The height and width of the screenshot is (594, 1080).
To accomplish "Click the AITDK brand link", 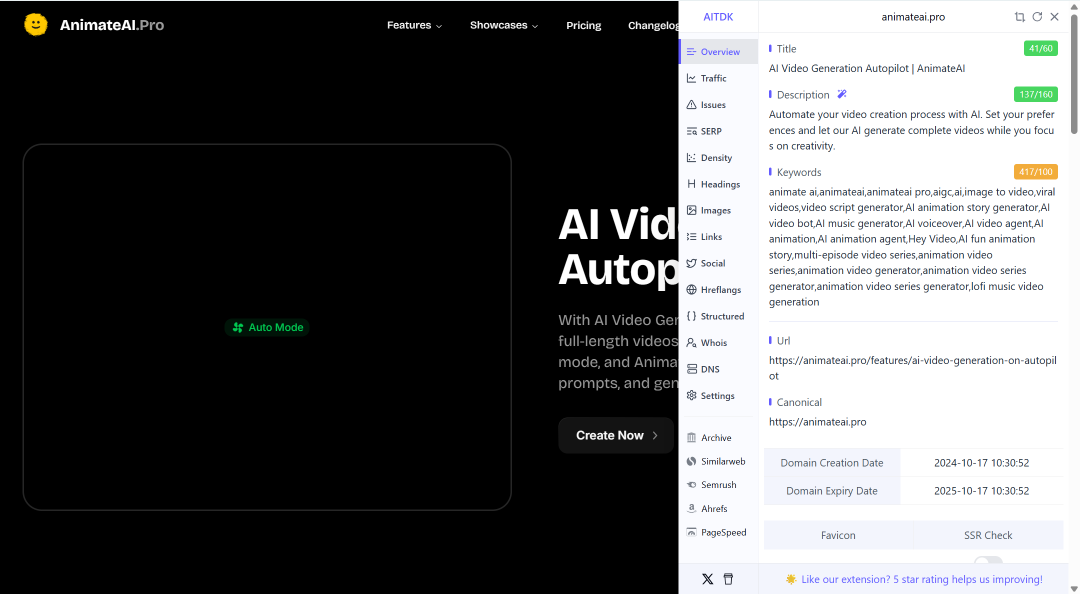I will coord(718,17).
